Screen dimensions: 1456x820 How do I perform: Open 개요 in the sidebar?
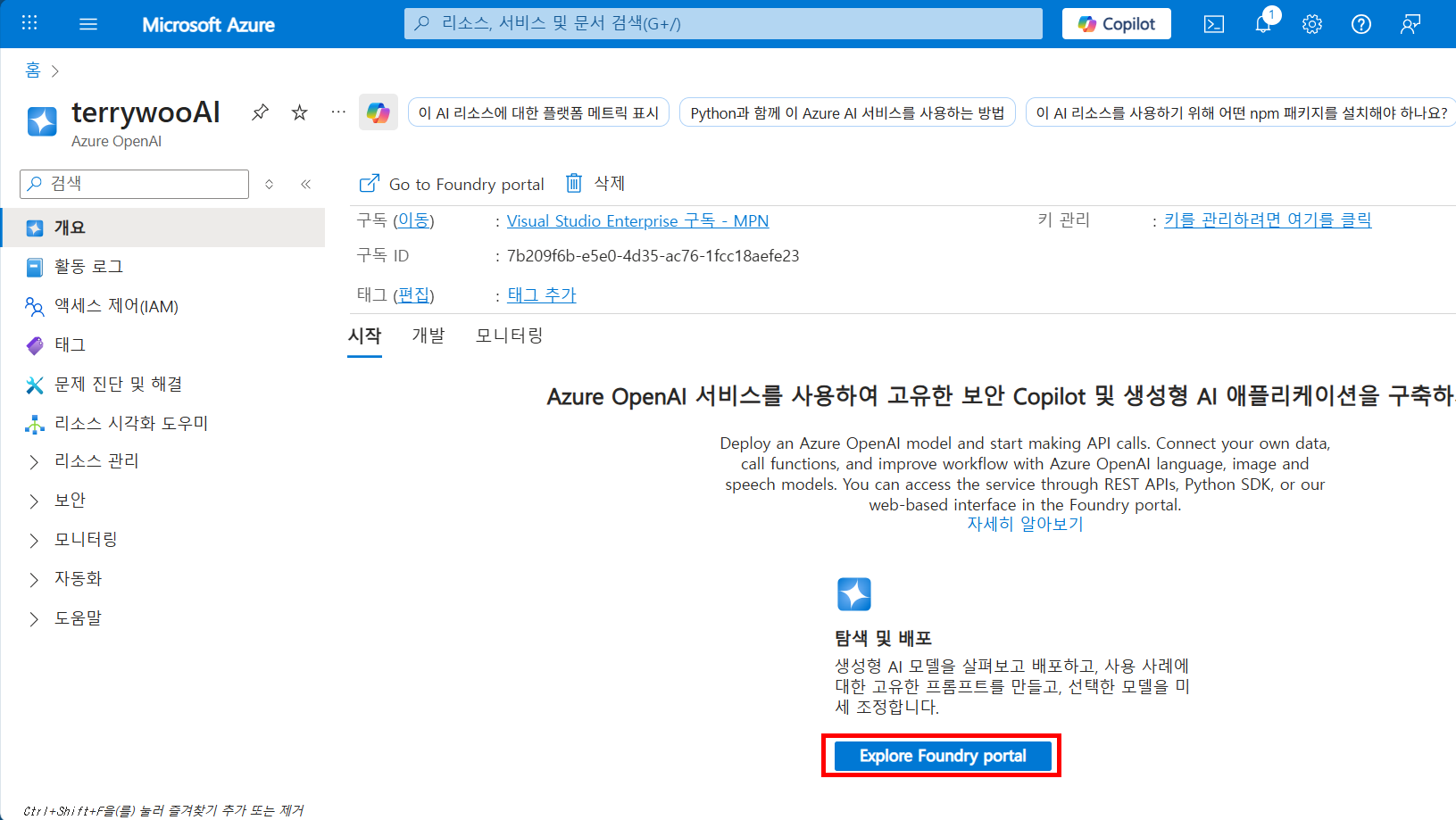click(162, 228)
